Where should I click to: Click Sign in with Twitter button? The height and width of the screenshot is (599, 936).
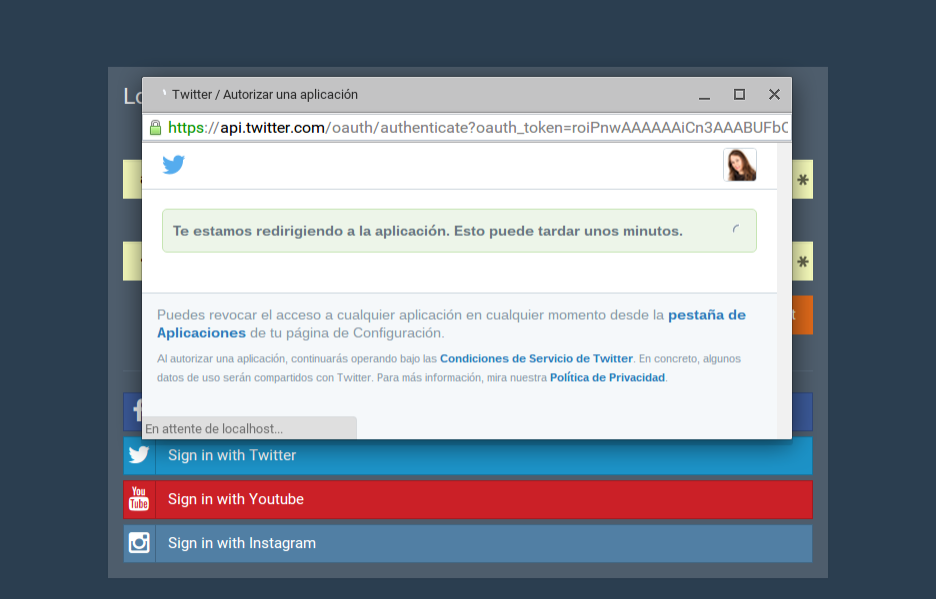468,456
